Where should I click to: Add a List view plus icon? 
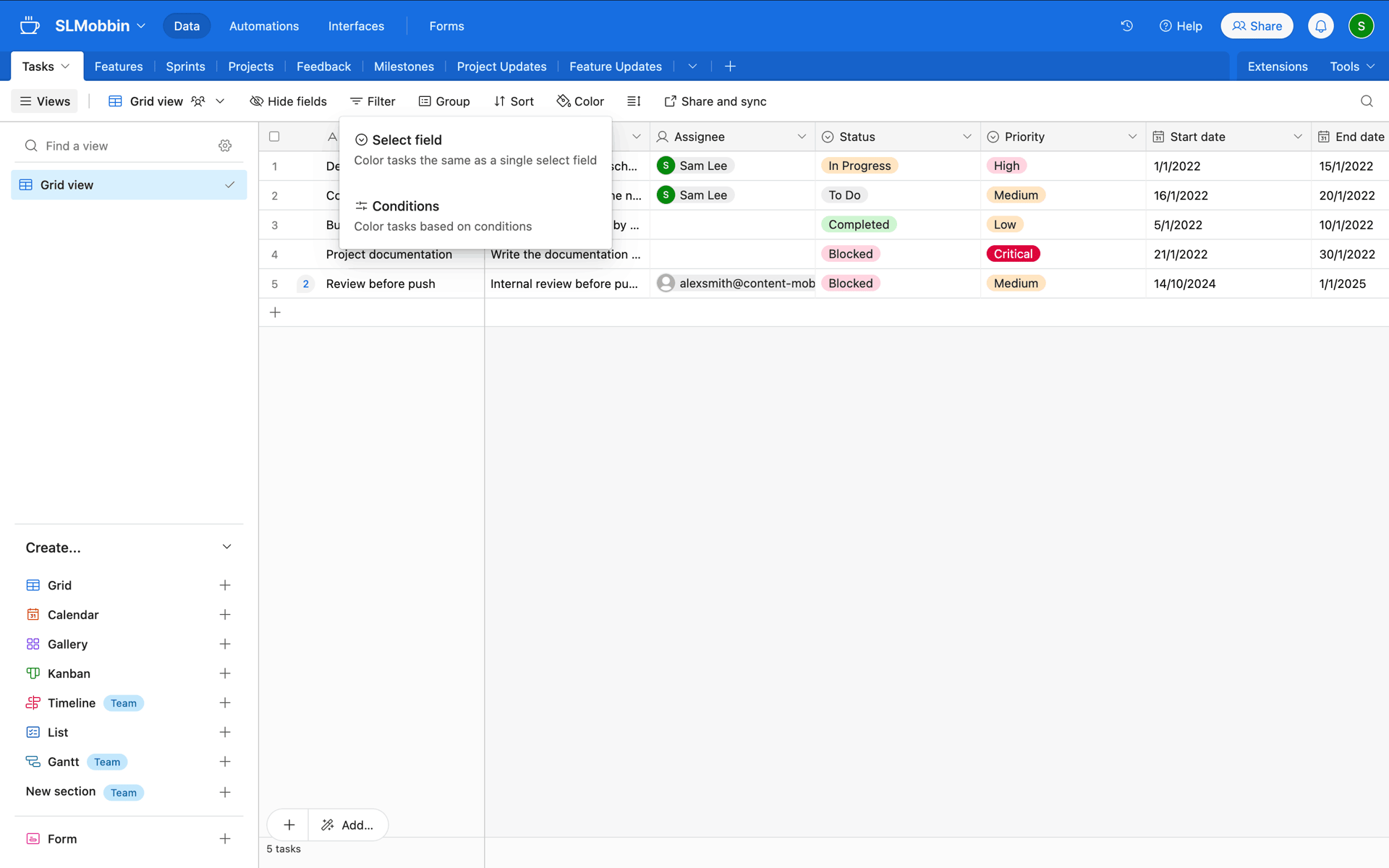pyautogui.click(x=225, y=733)
